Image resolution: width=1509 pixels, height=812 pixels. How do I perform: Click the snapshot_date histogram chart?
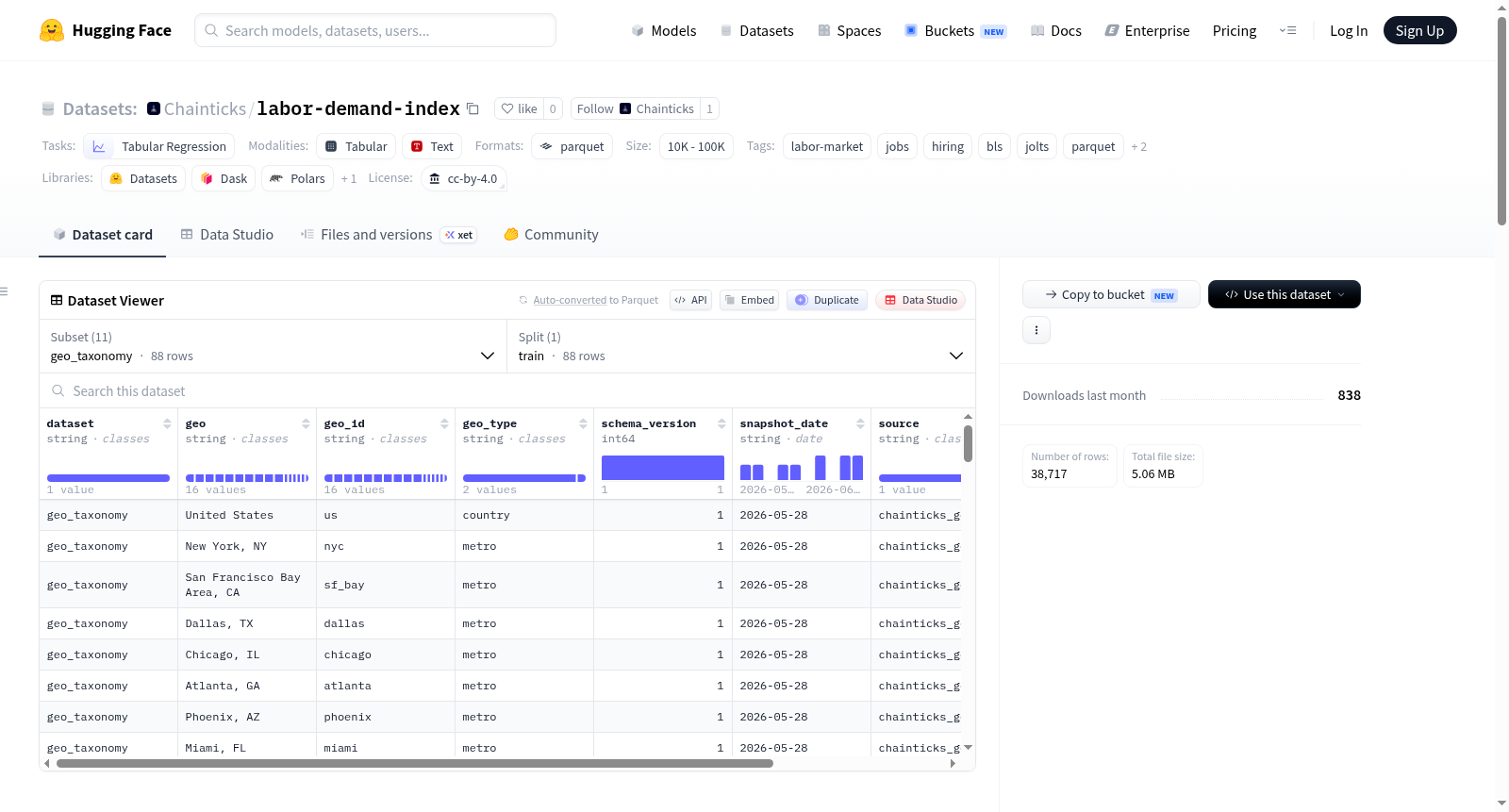802,468
